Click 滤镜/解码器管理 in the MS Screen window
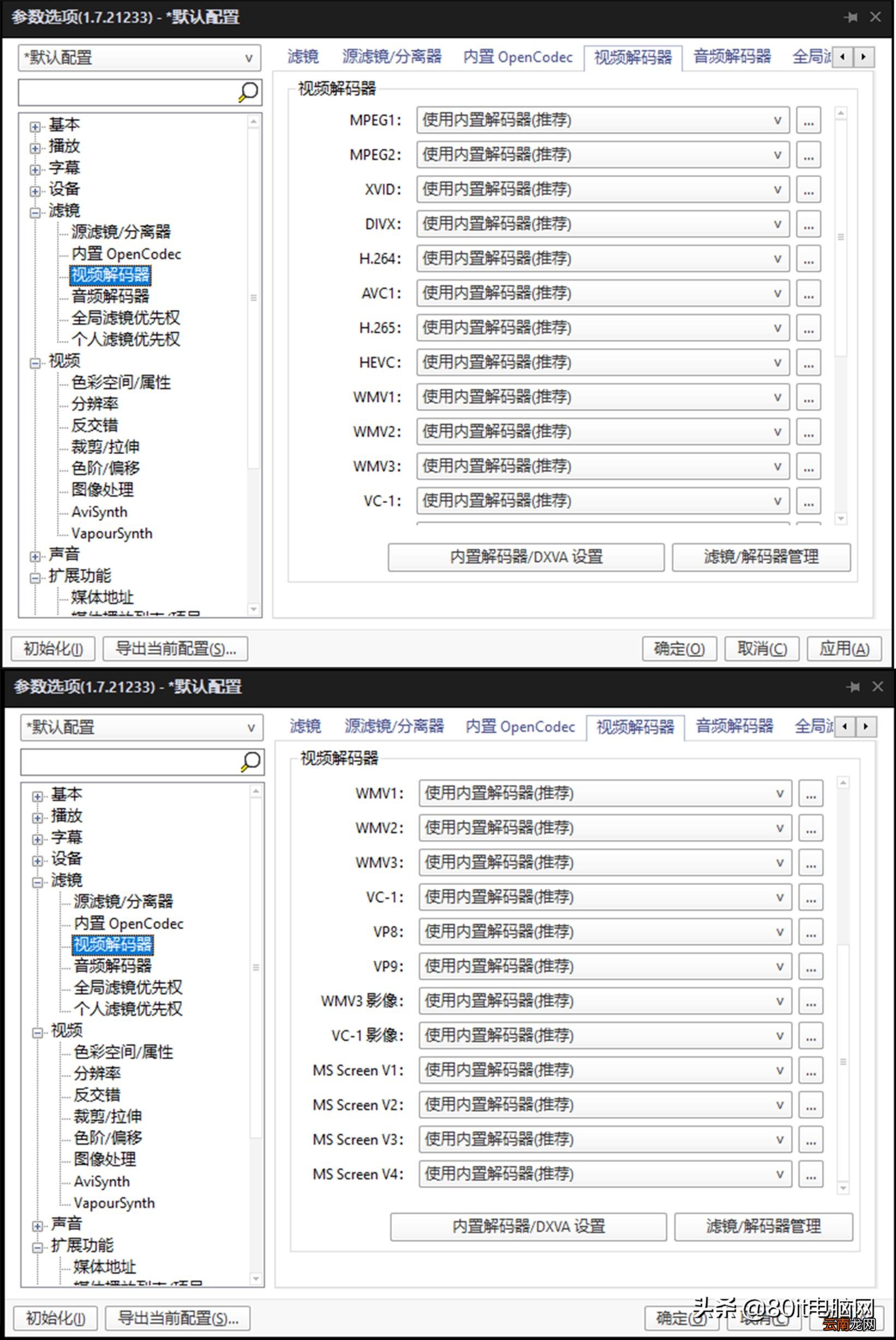 [764, 1227]
